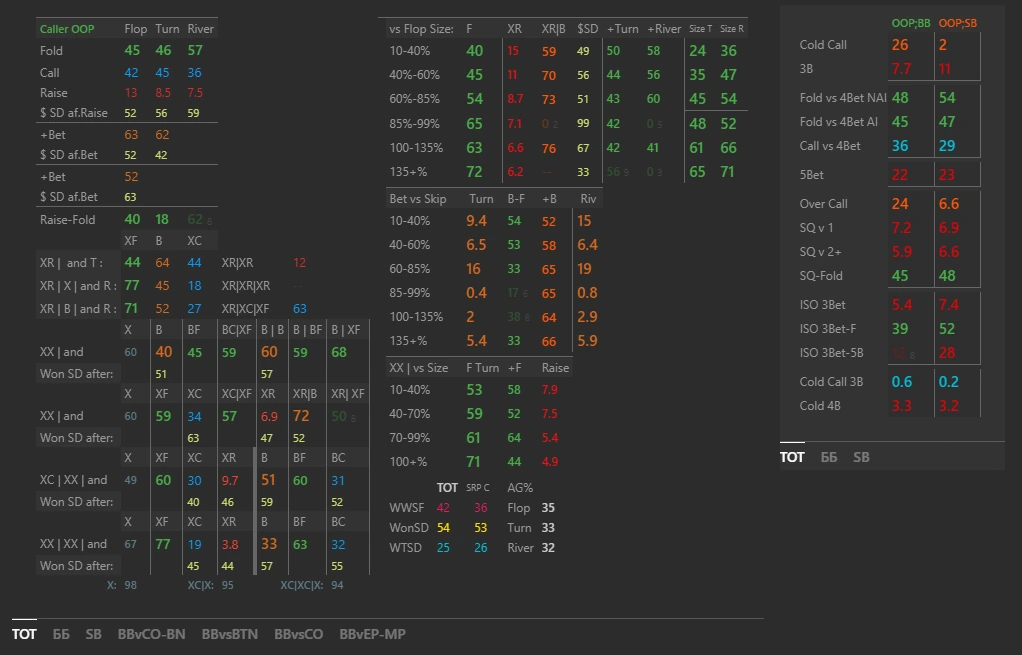Open the BBvsBTN tab
The height and width of the screenshot is (655, 1022).
(229, 634)
